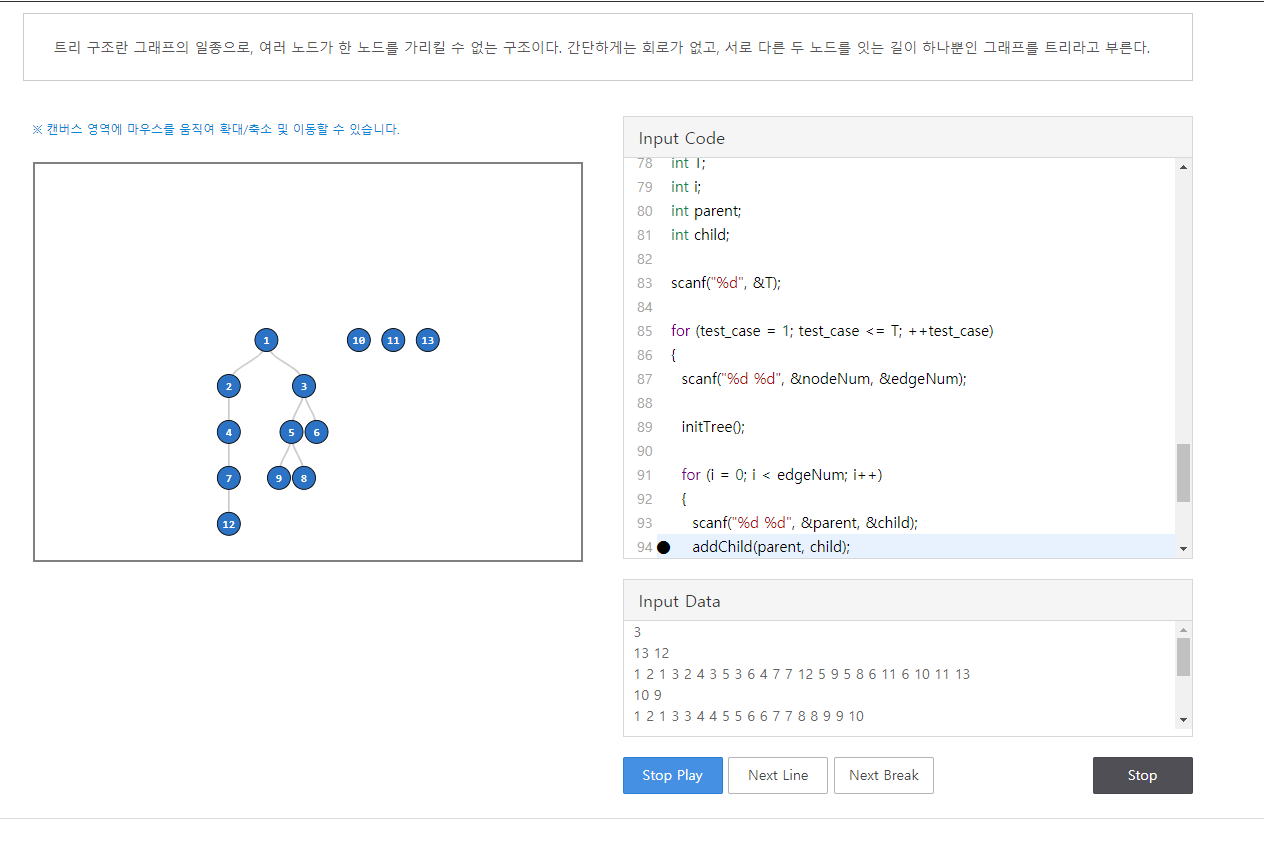Image resolution: width=1264 pixels, height=842 pixels.
Task: Select tree node 9
Action: [279, 478]
